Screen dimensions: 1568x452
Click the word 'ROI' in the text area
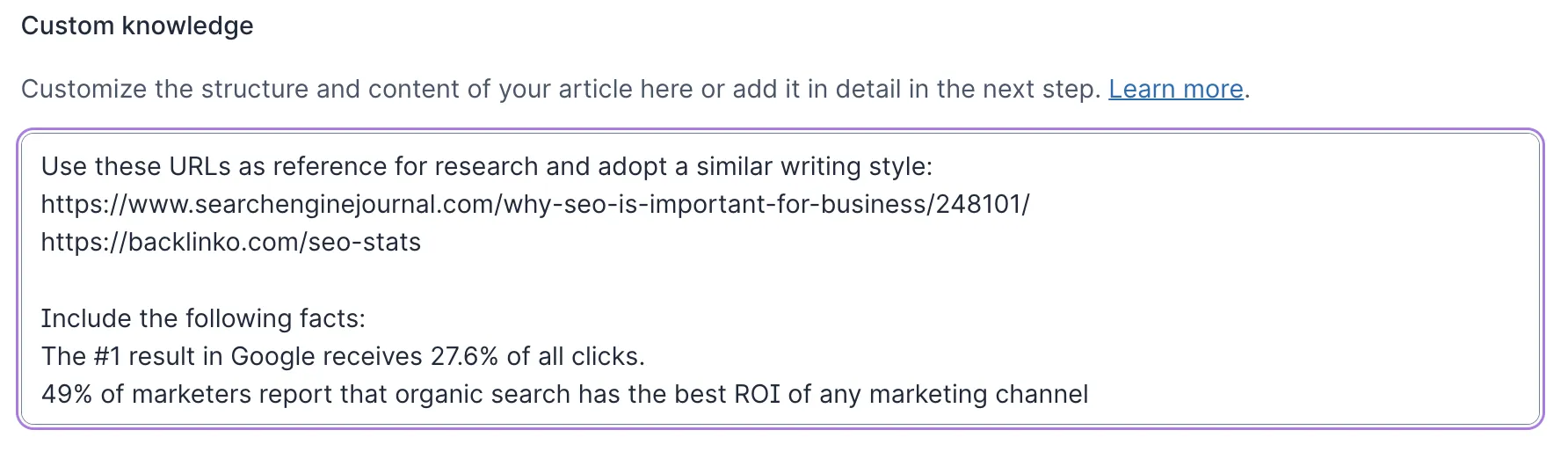[757, 394]
